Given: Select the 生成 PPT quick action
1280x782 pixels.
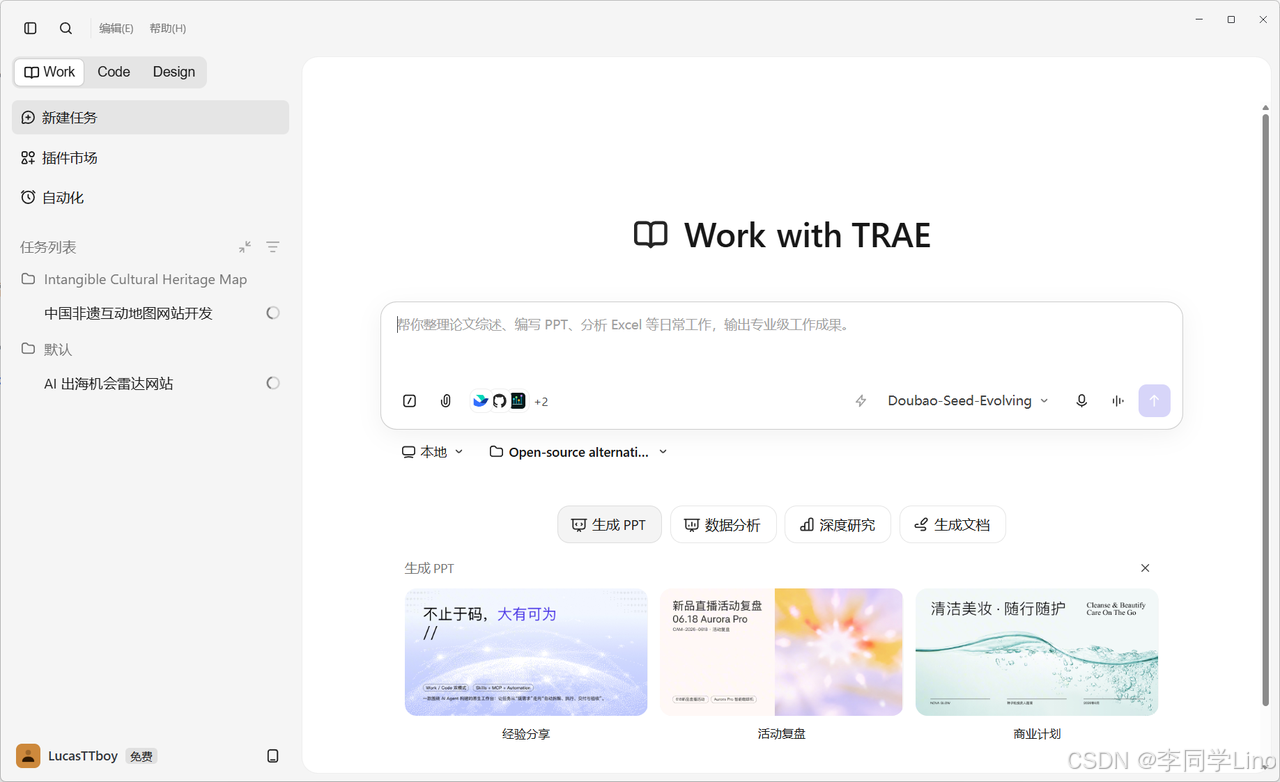Looking at the screenshot, I should coord(609,525).
